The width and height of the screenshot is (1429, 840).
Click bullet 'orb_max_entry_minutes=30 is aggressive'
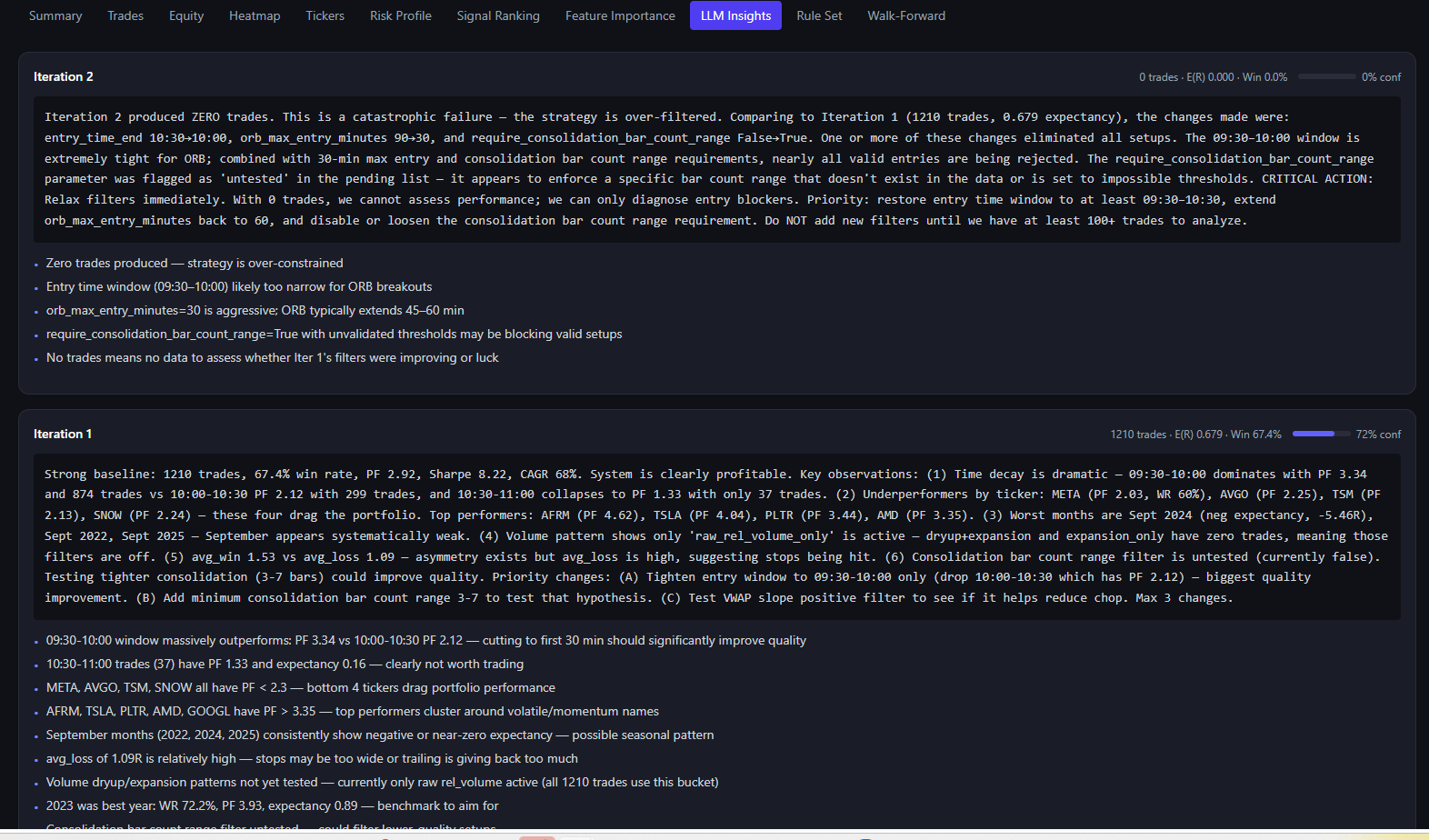[255, 310]
